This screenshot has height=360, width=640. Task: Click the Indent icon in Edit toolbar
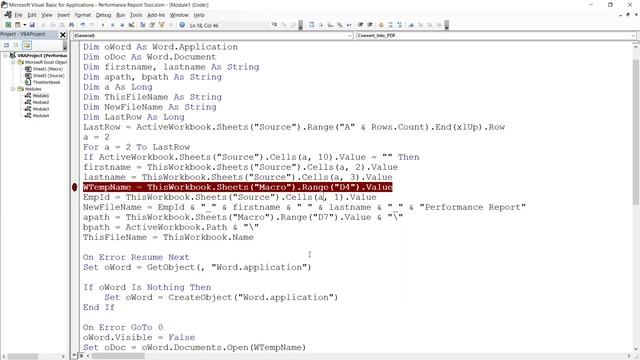[360, 25]
